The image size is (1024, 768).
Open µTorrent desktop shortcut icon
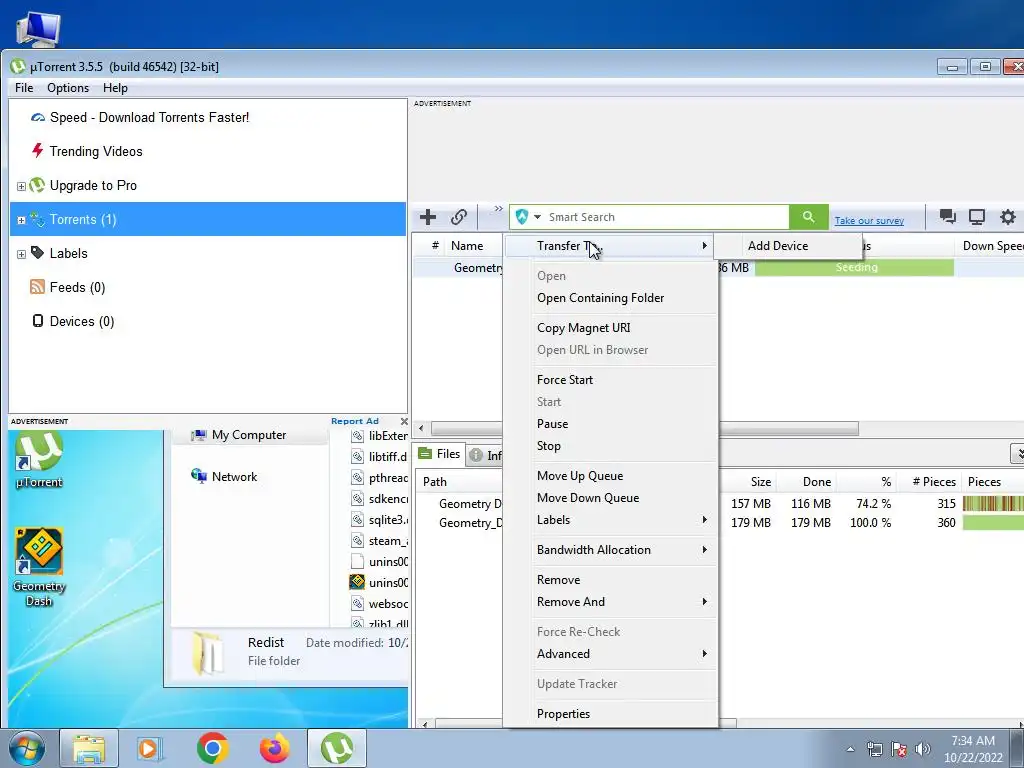39,460
